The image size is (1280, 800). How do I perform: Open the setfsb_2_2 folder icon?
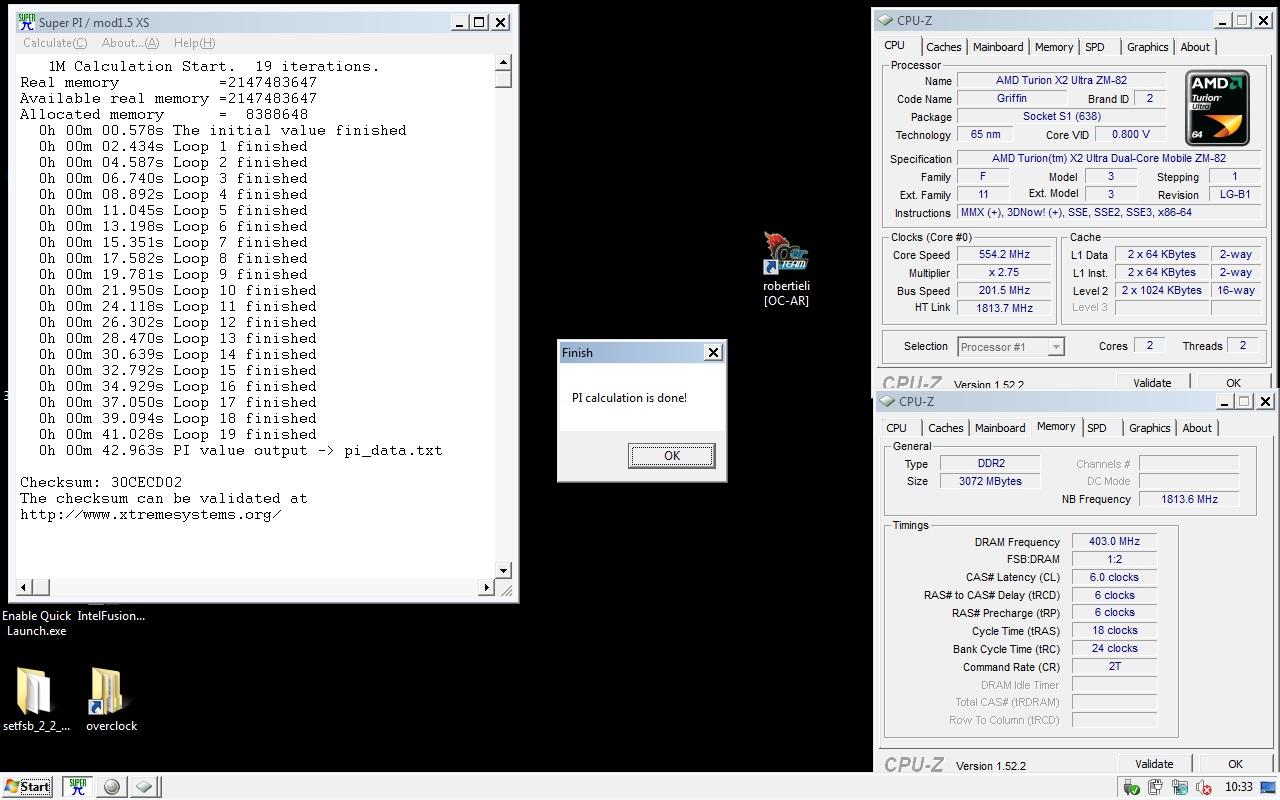(x=35, y=699)
